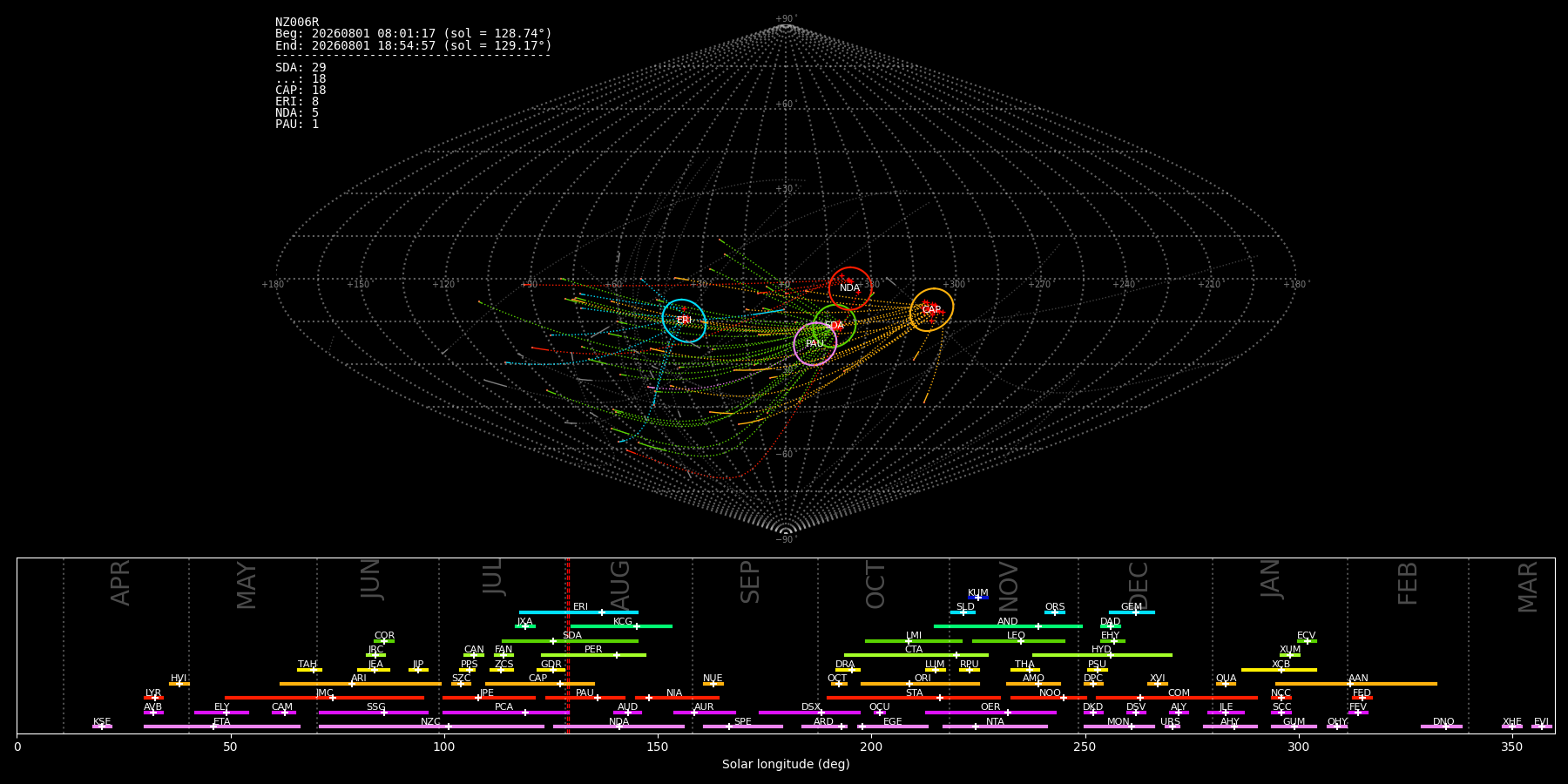Click the LEO shower bar
This screenshot has height=784, width=1568.
click(1018, 641)
